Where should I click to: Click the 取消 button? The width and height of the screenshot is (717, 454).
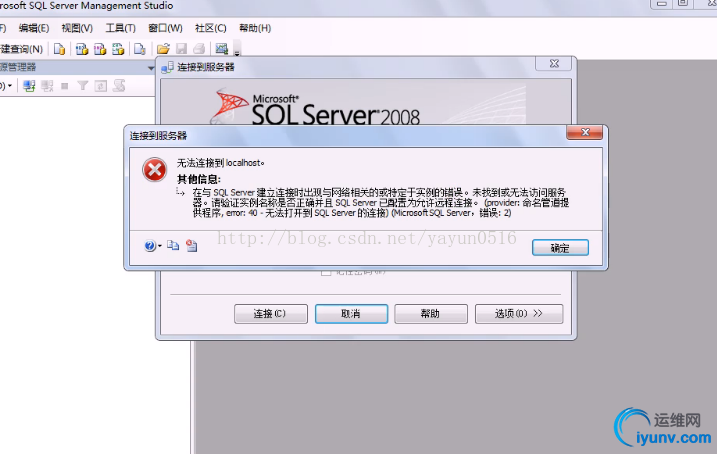click(351, 314)
